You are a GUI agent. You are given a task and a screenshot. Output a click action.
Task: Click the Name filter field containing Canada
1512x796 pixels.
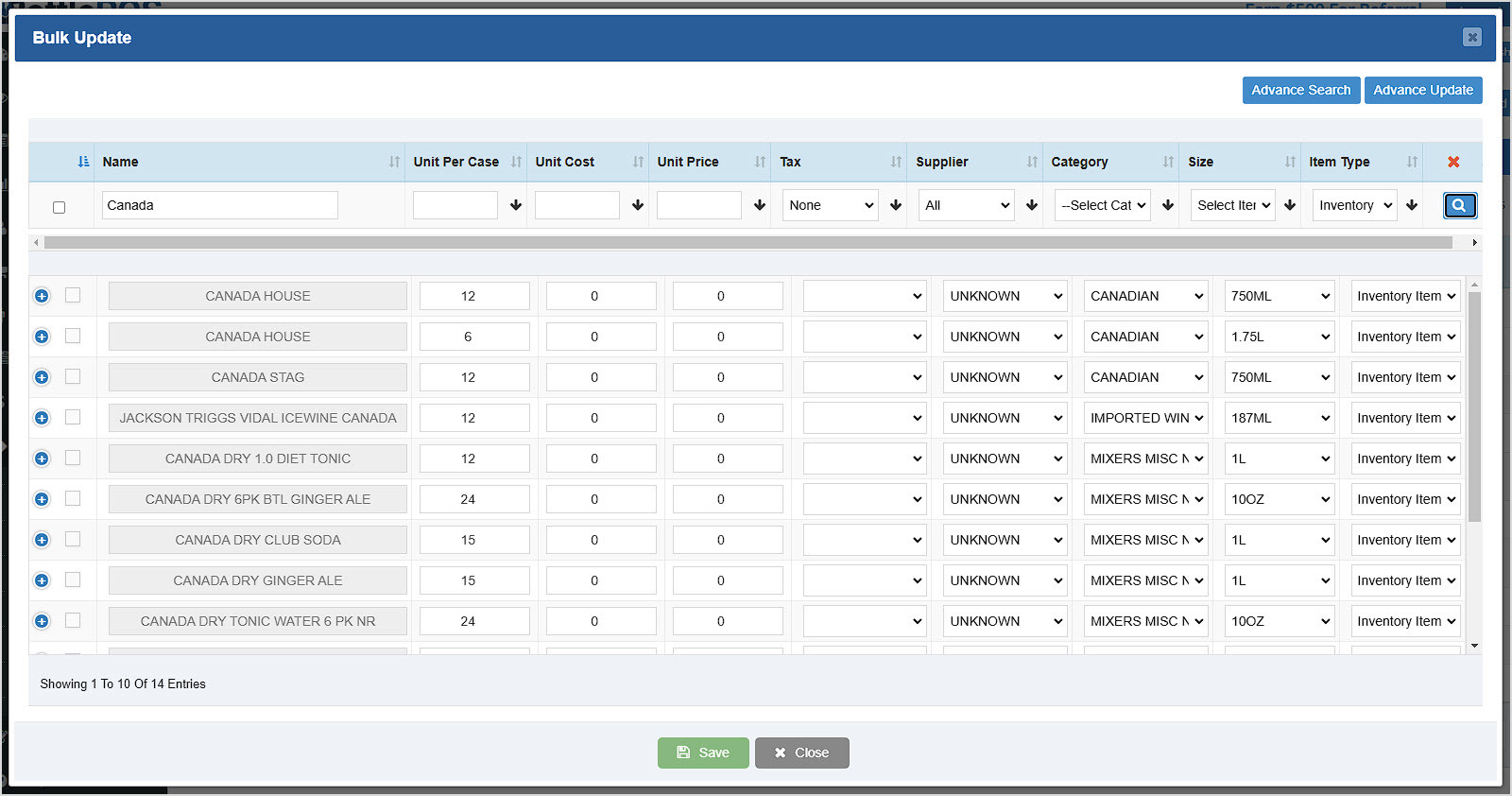[220, 205]
